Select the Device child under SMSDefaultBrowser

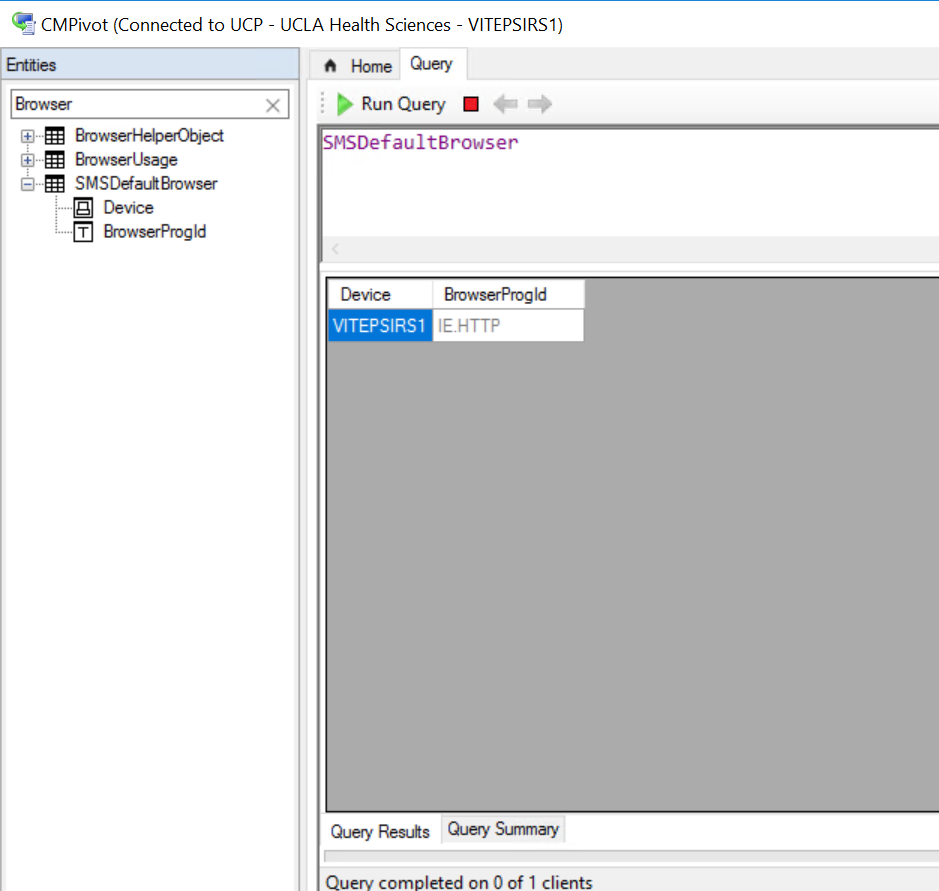coord(129,208)
